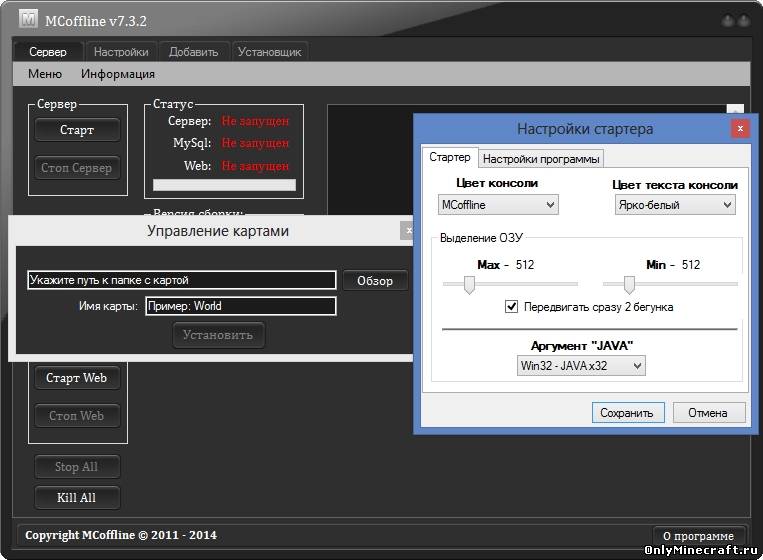
Task: Click the Kill All button
Action: (x=77, y=497)
